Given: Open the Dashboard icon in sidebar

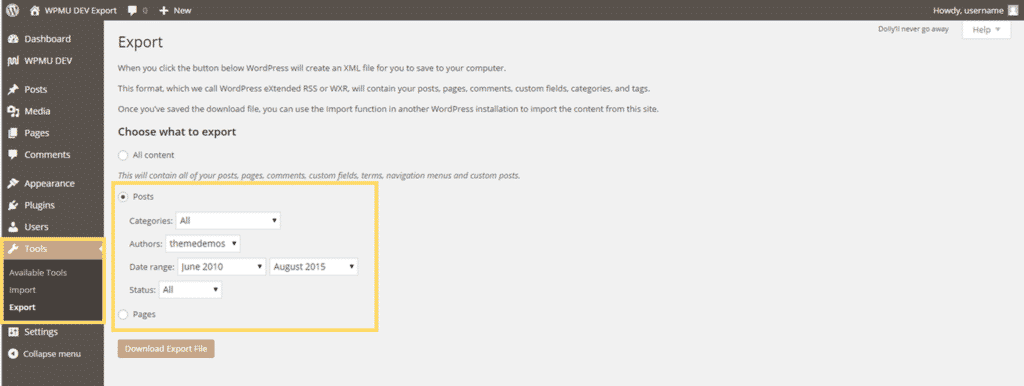Looking at the screenshot, I should tap(12, 39).
